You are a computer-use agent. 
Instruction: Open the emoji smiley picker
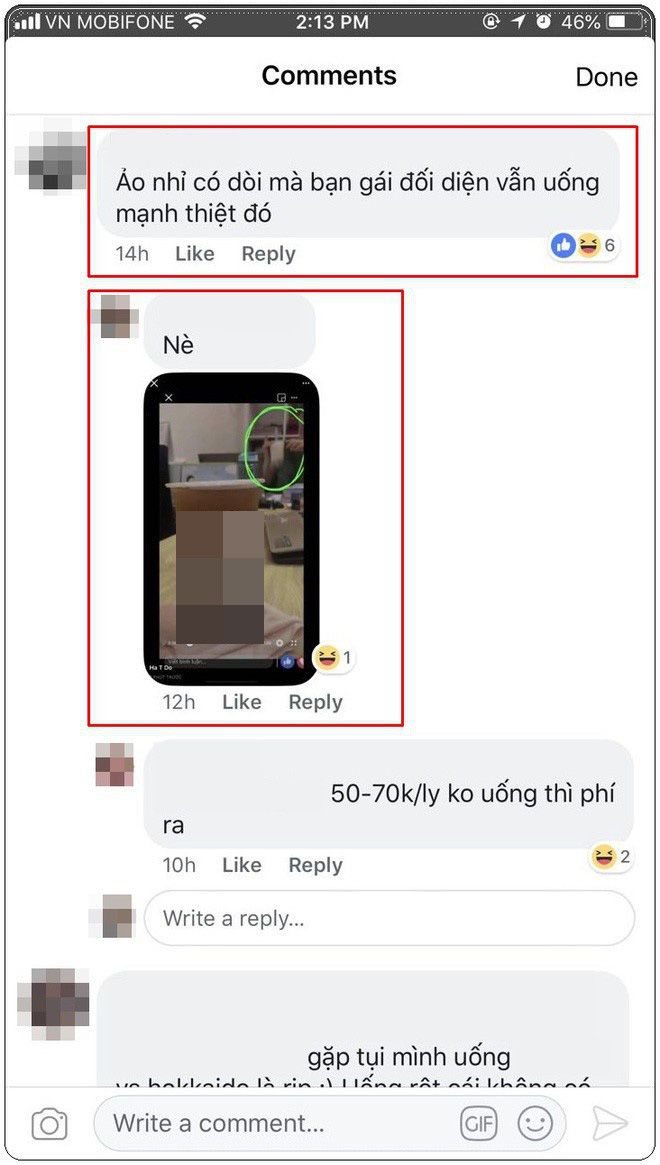click(x=535, y=1123)
